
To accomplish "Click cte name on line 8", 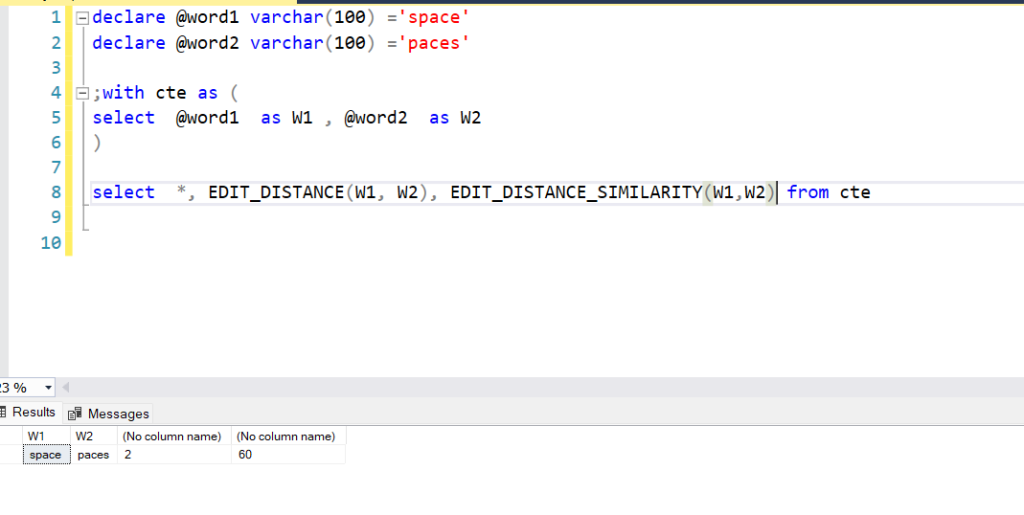I will pyautogui.click(x=855, y=193).
